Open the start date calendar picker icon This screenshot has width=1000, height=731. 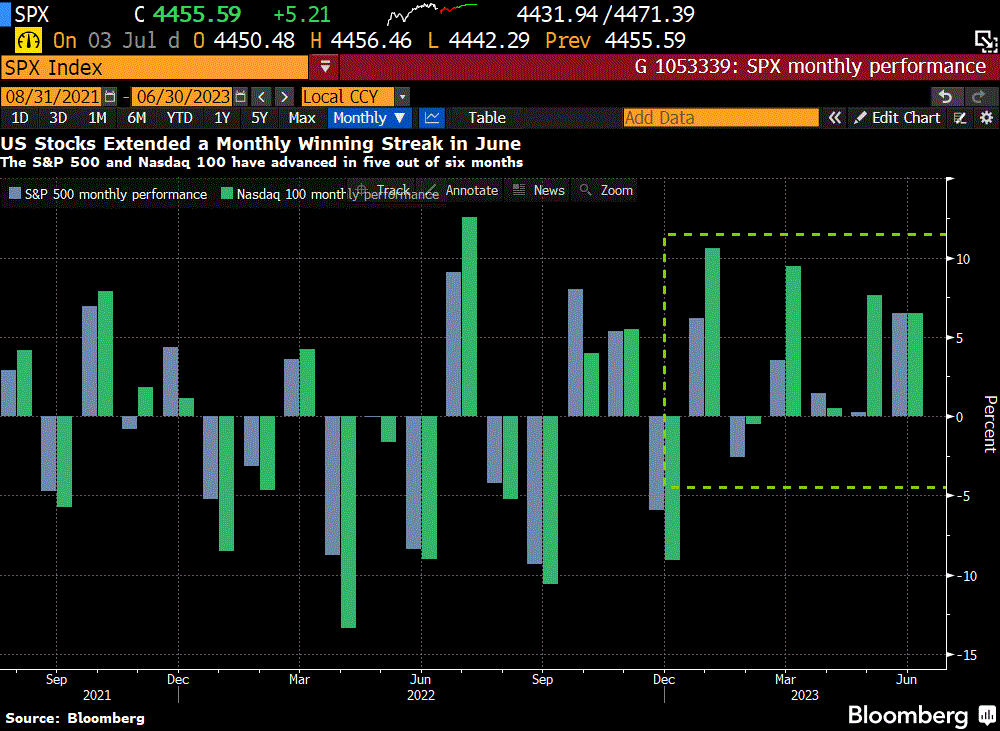[110, 97]
